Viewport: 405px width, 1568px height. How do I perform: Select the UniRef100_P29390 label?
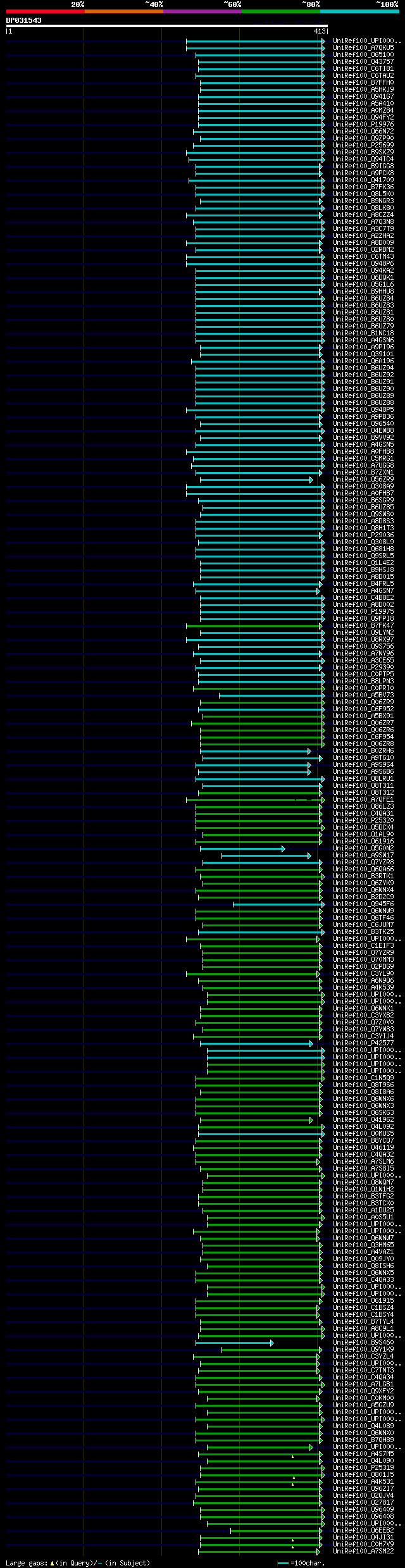point(363,667)
